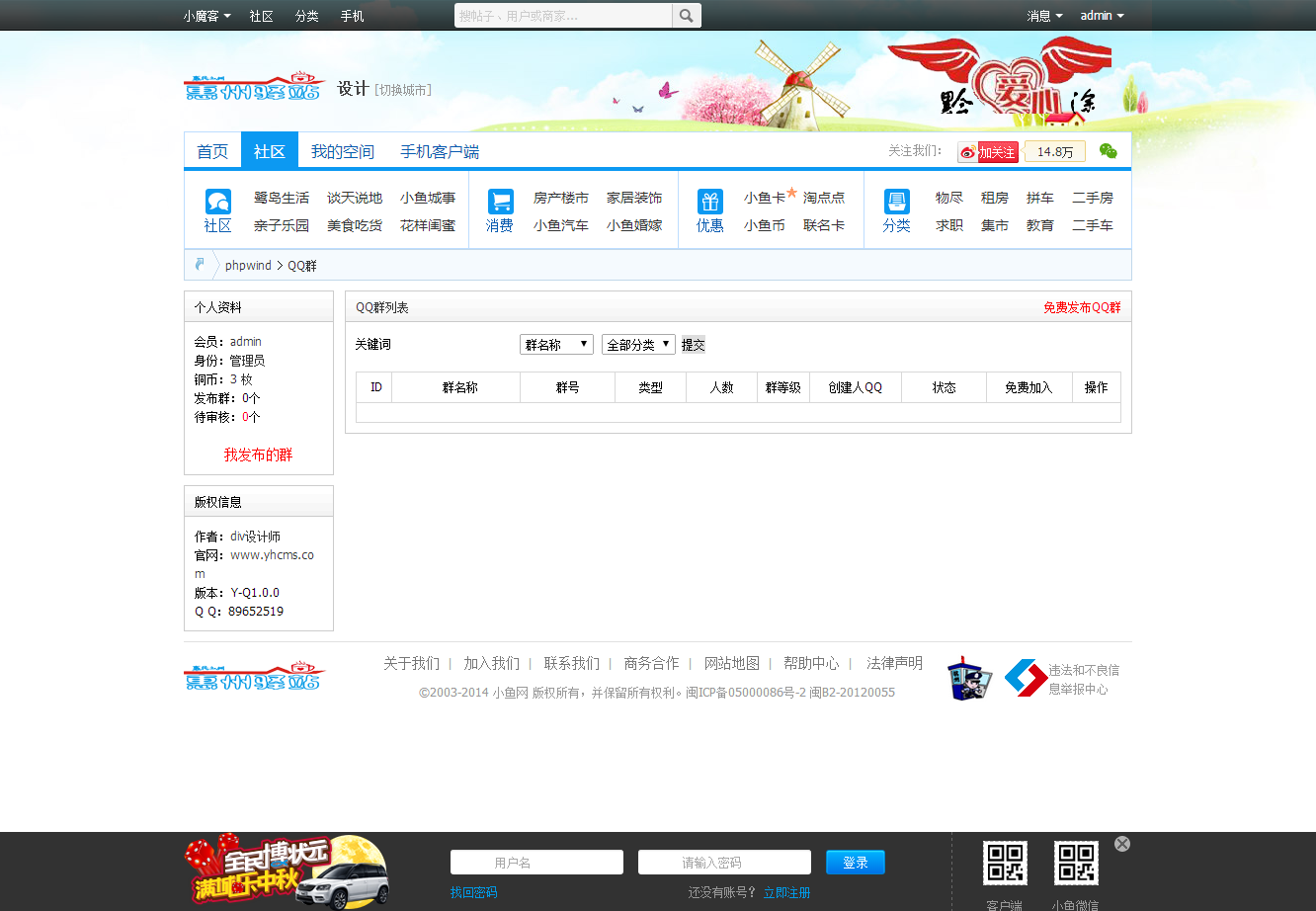The width and height of the screenshot is (1316, 911).
Task: Expand the 群名称 select box
Action: pyautogui.click(x=556, y=345)
